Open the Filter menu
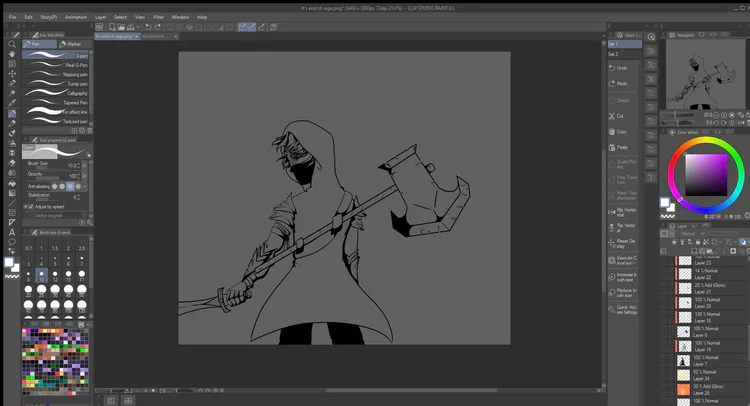 pos(158,17)
